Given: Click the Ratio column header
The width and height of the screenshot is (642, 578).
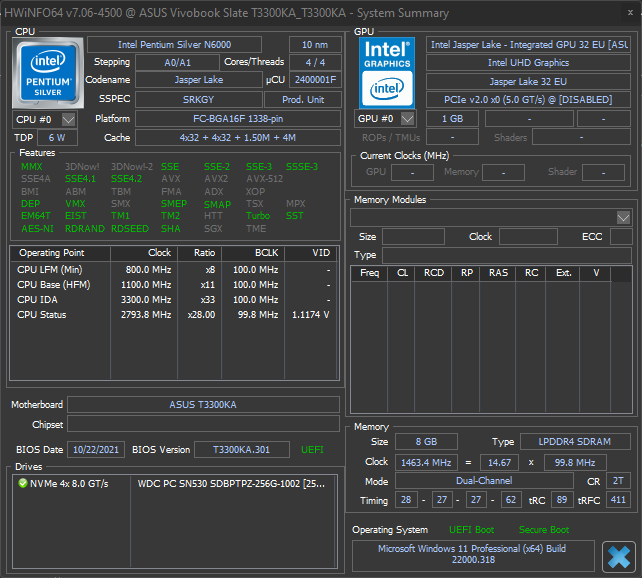Looking at the screenshot, I should coord(199,253).
